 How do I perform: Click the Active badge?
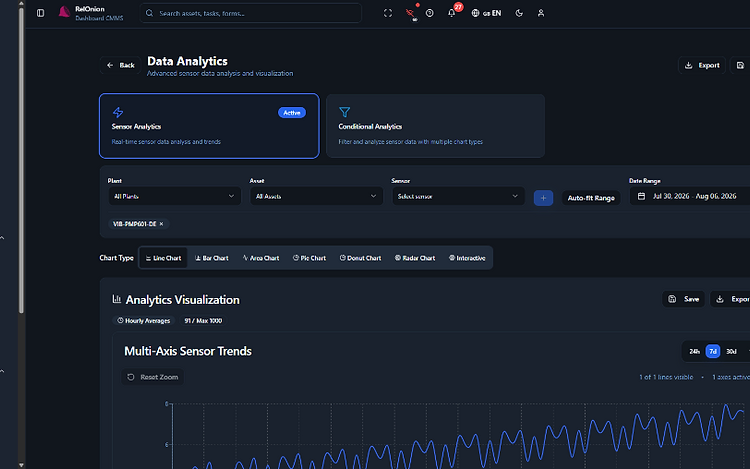coord(292,112)
